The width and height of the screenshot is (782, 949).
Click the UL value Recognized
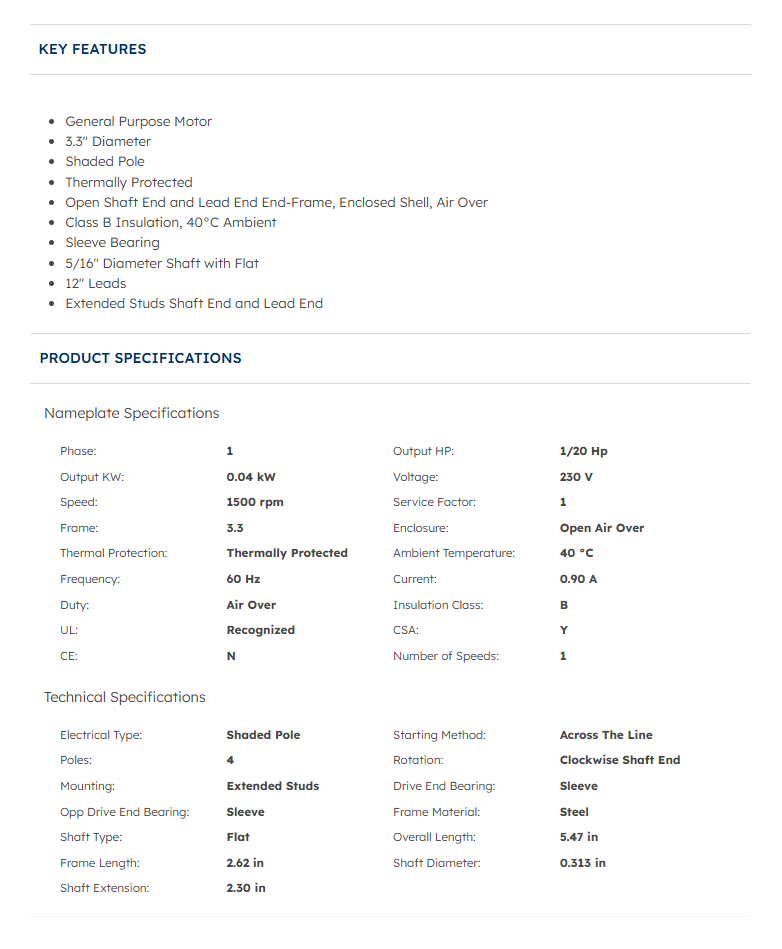point(260,630)
